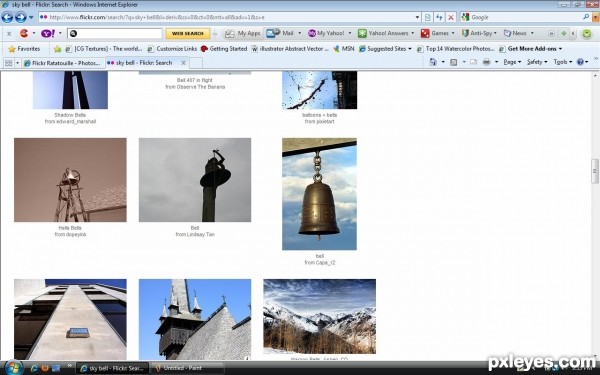Screen dimensions: 600x375
Task: Open the Tools menu
Action: pos(562,62)
